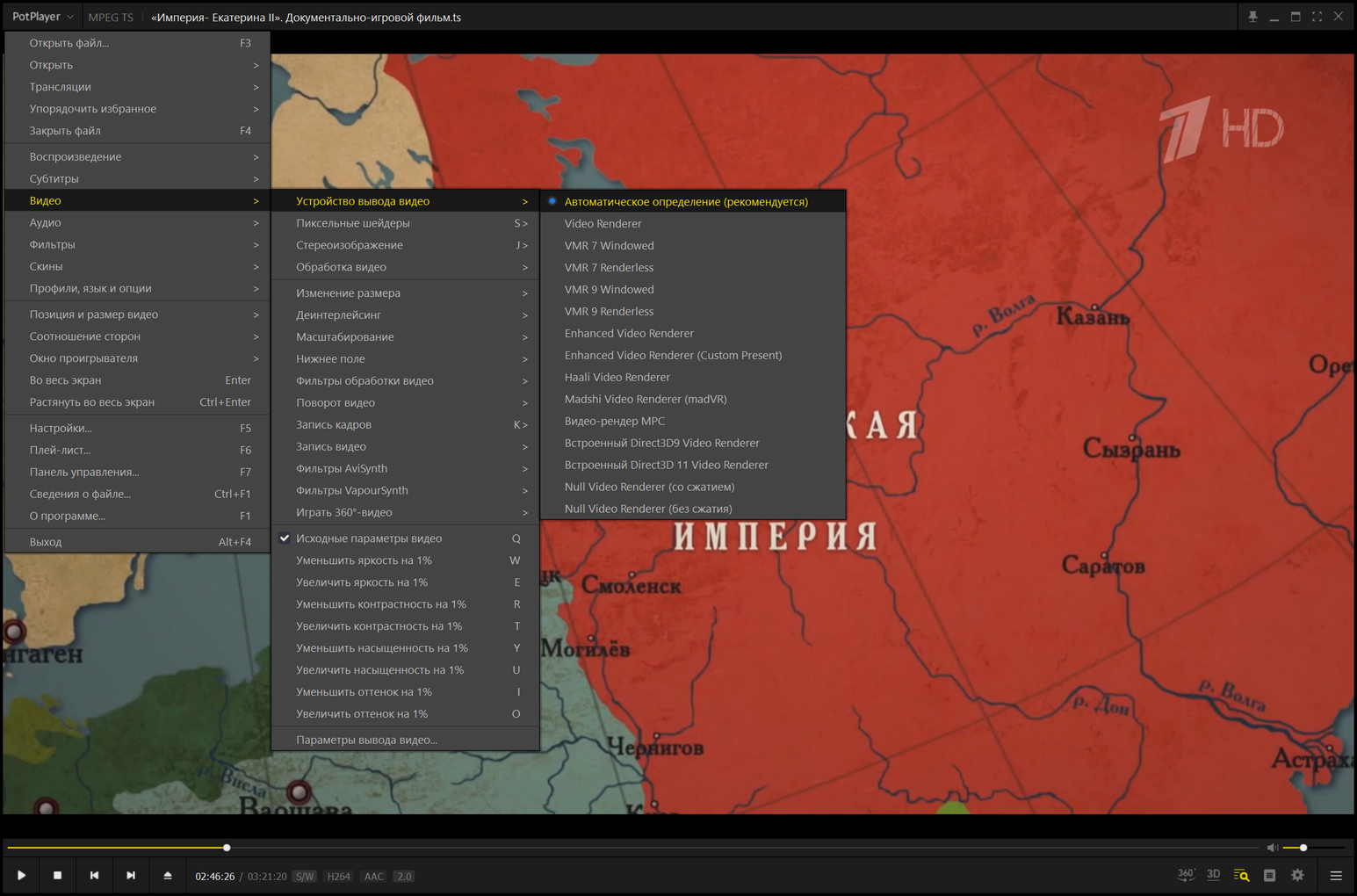Open the Скины menu entry

[x=137, y=266]
